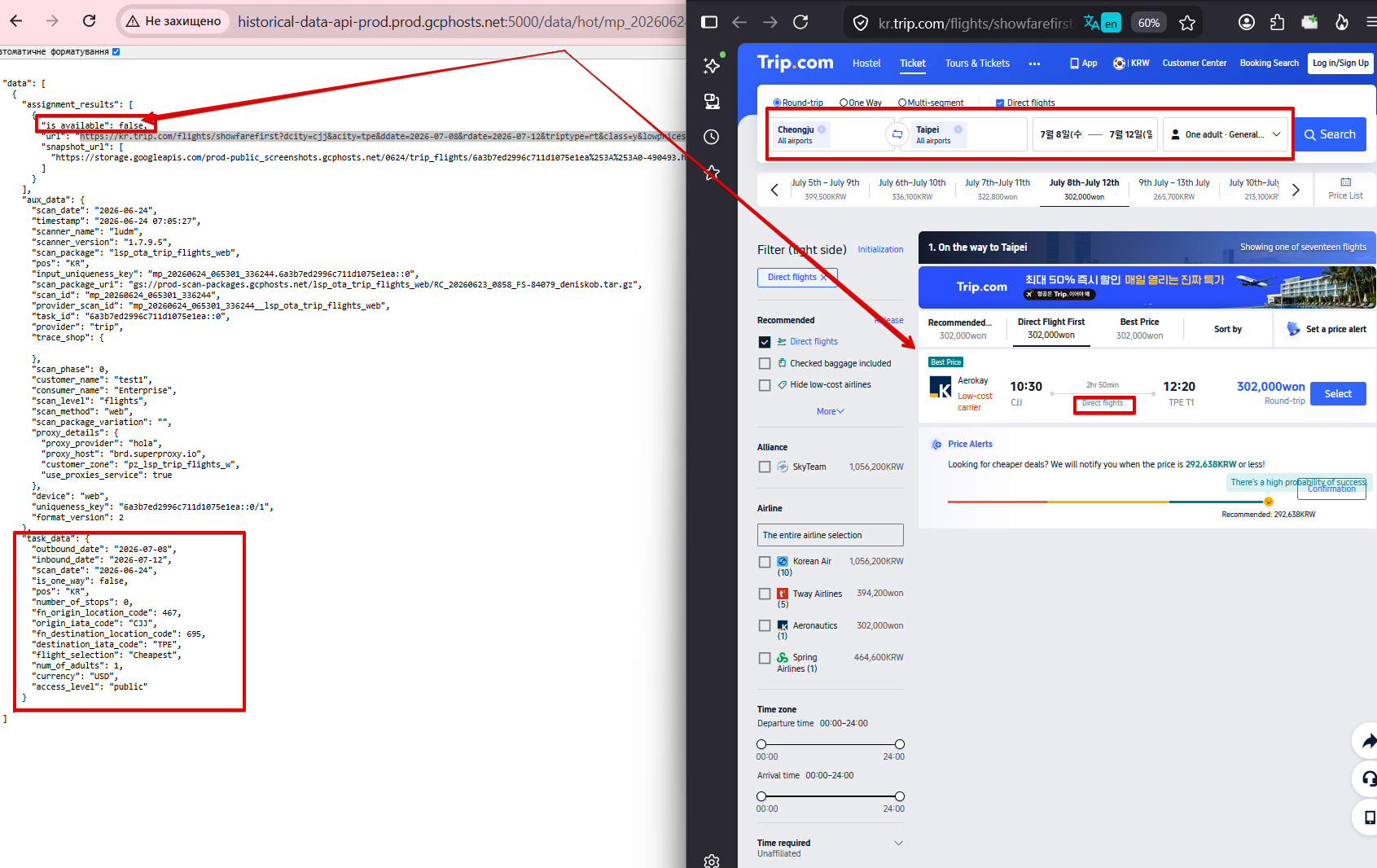This screenshot has width=1377, height=868.
Task: Open the Tours & Tickets tab
Action: 977,64
